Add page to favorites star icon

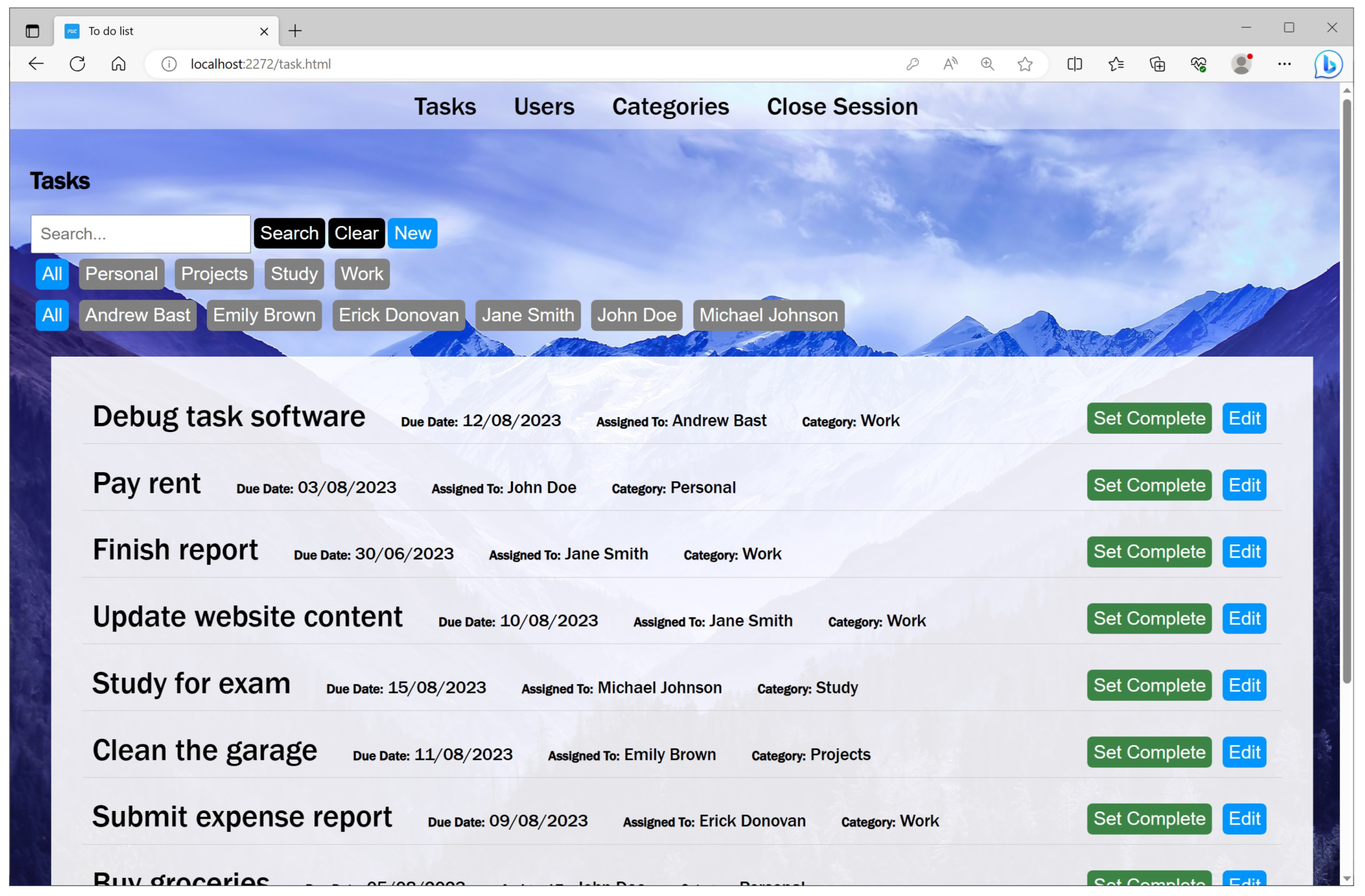tap(1025, 64)
